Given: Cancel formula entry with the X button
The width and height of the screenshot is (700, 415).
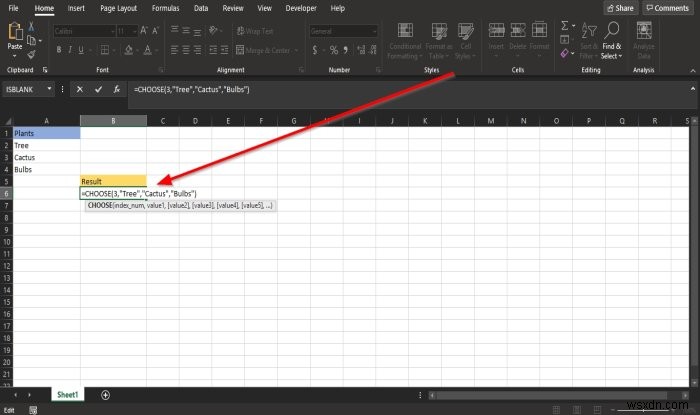Looking at the screenshot, I should click(79, 89).
